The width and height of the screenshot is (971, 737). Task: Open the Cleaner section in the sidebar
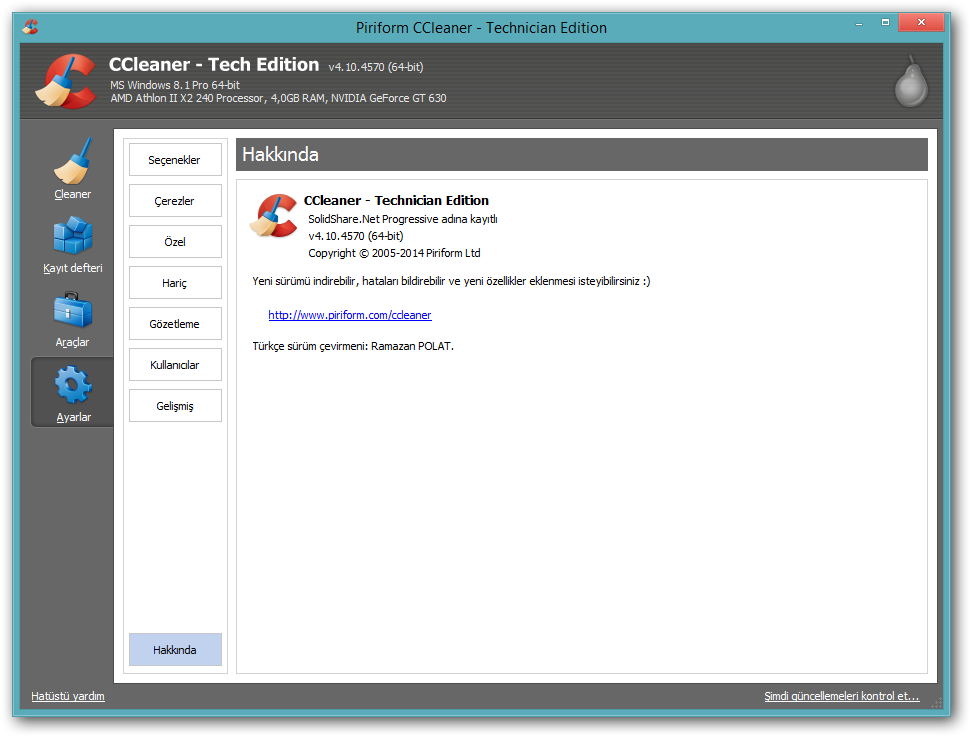click(x=72, y=166)
